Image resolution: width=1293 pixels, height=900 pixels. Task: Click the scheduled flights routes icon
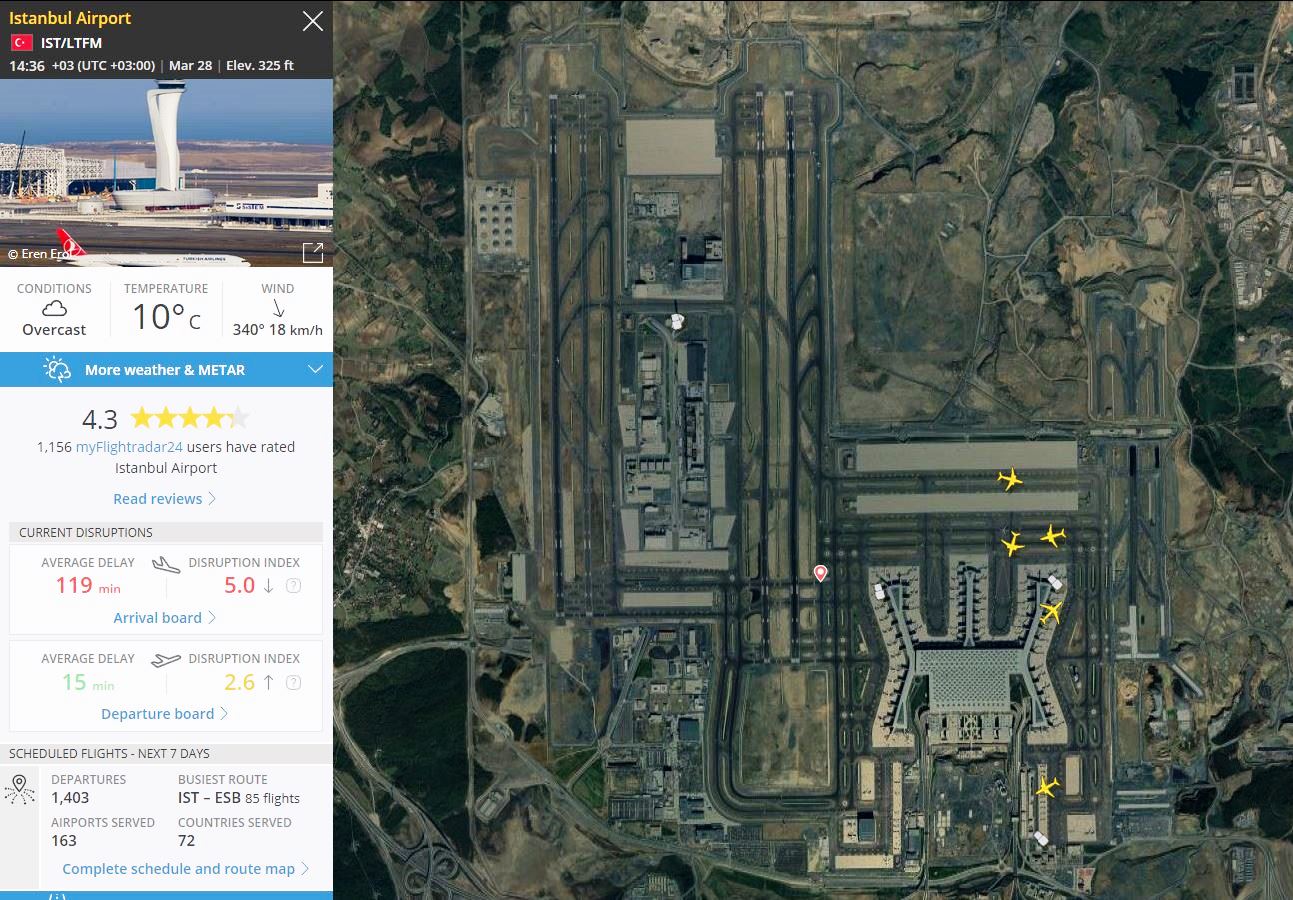pos(20,789)
